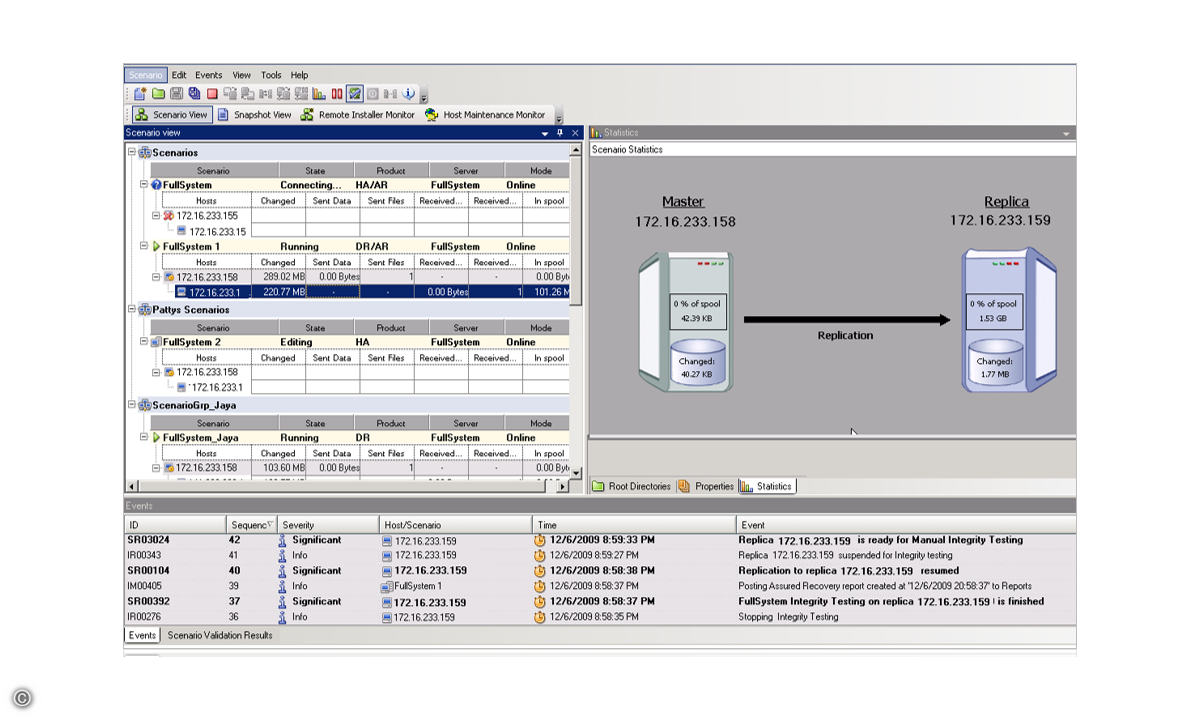Click the editing icon beside FullSystem 2
The width and height of the screenshot is (1200, 720).
coord(156,342)
